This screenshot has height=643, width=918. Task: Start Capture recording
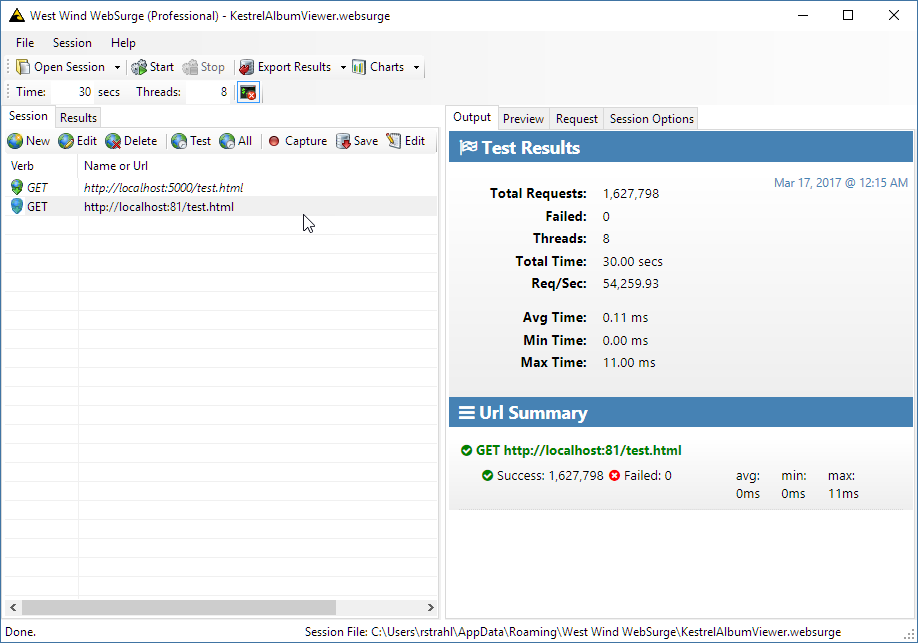pos(297,141)
